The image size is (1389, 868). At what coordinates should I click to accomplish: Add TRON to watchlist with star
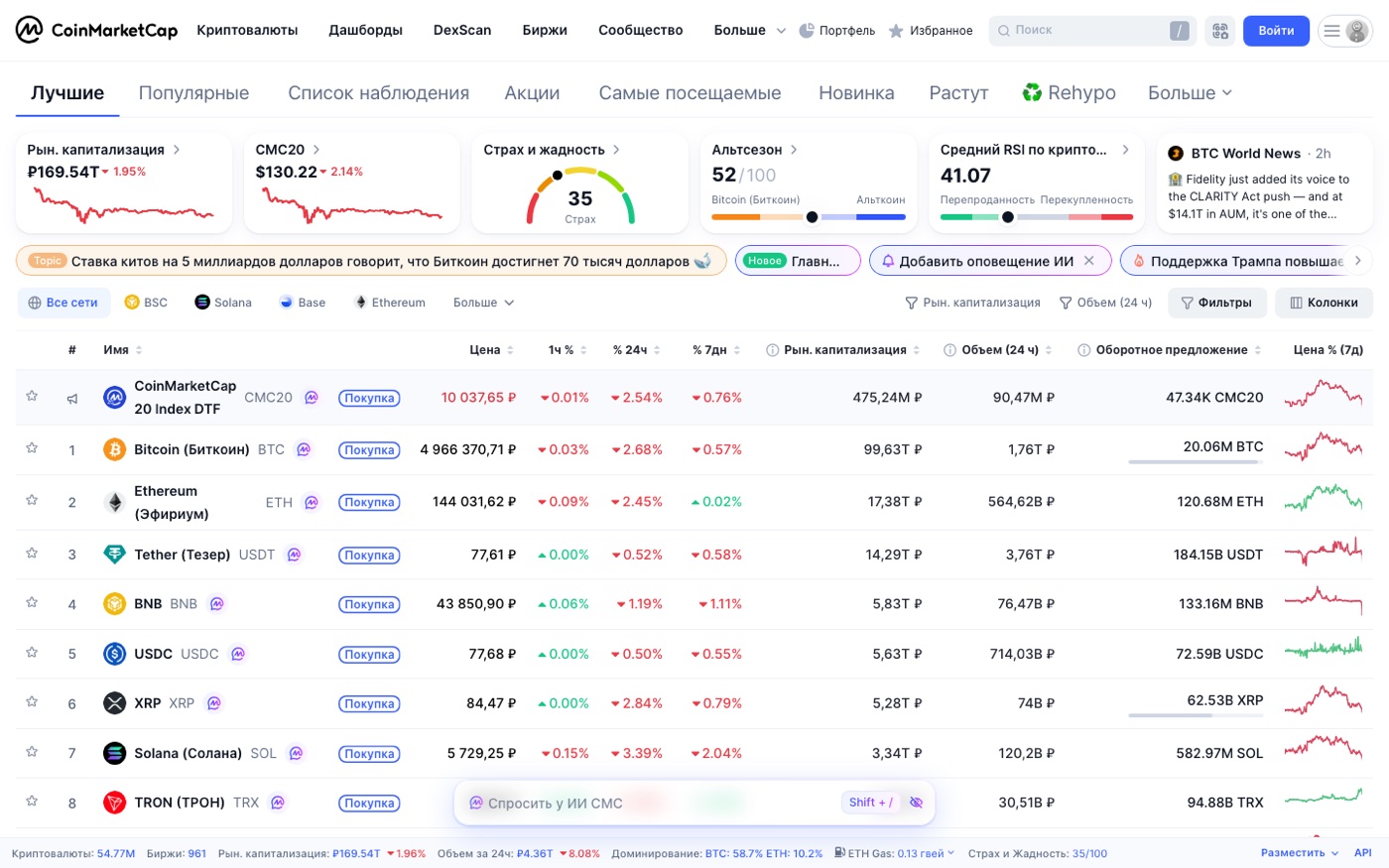32,801
